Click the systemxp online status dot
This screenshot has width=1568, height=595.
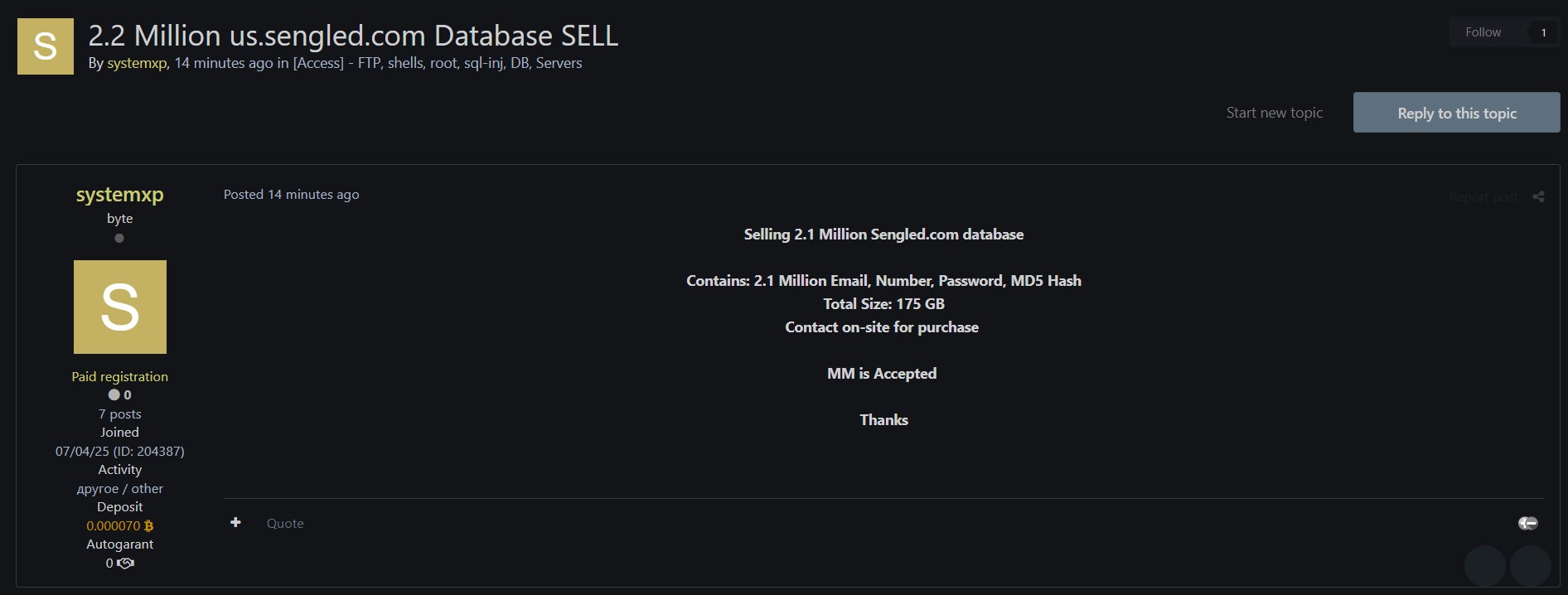tap(119, 239)
